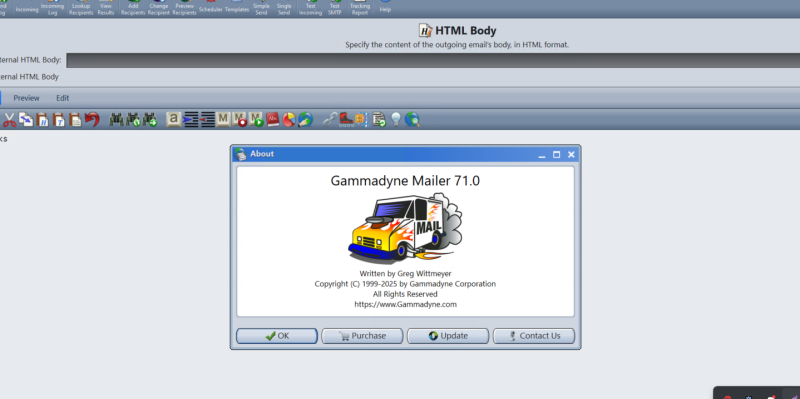Click Simple Send in toolbar
Screen dimensions: 800x399
tap(261, 7)
